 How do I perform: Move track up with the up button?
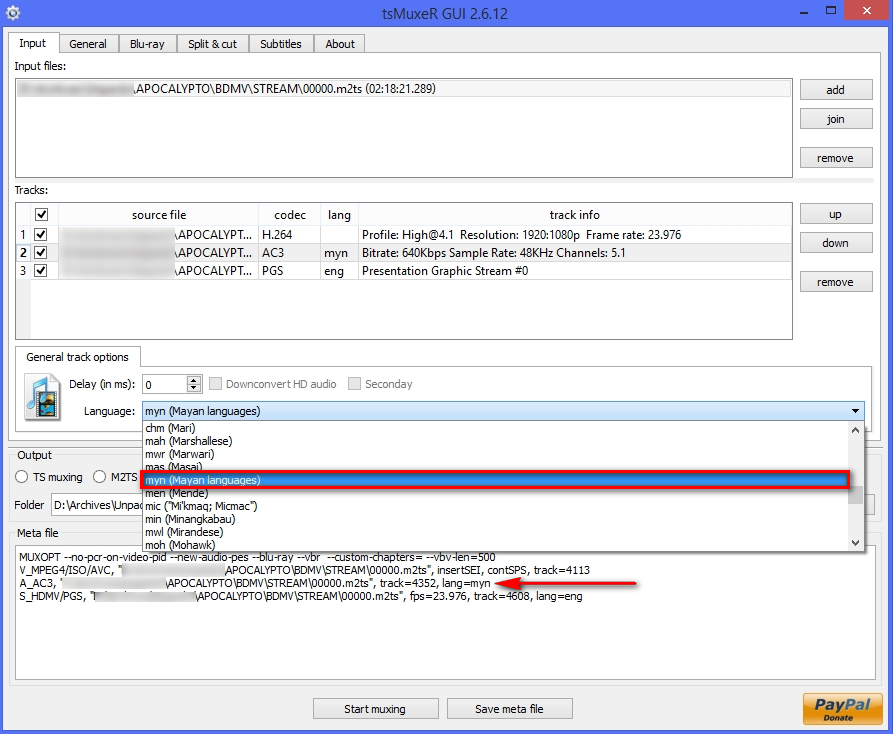(x=835, y=214)
